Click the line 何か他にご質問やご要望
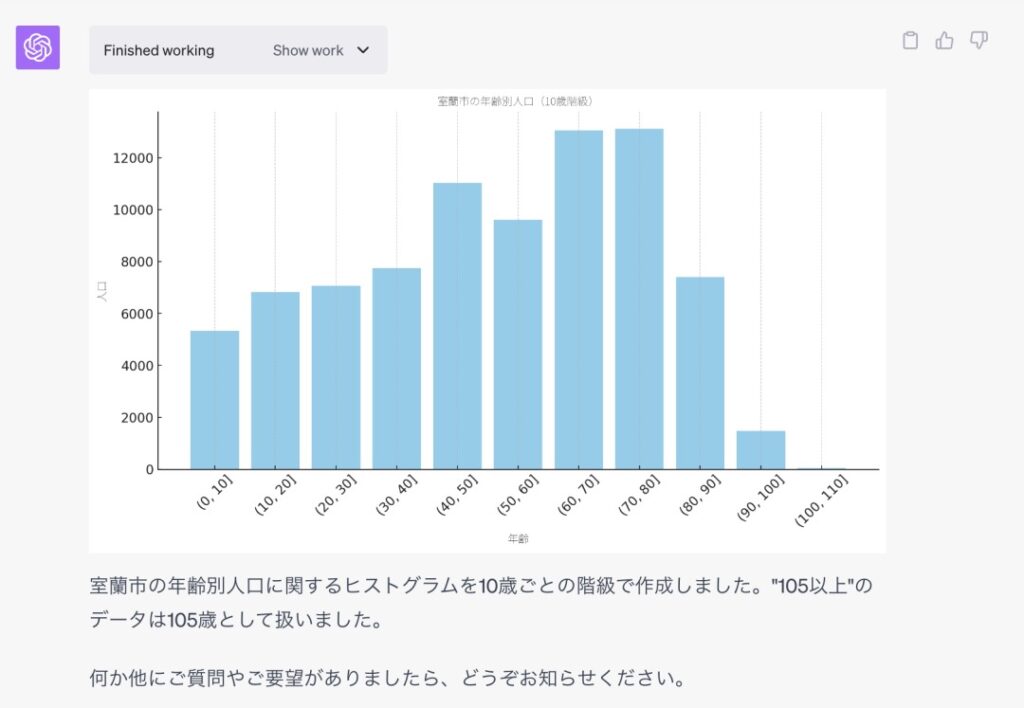 click(387, 678)
